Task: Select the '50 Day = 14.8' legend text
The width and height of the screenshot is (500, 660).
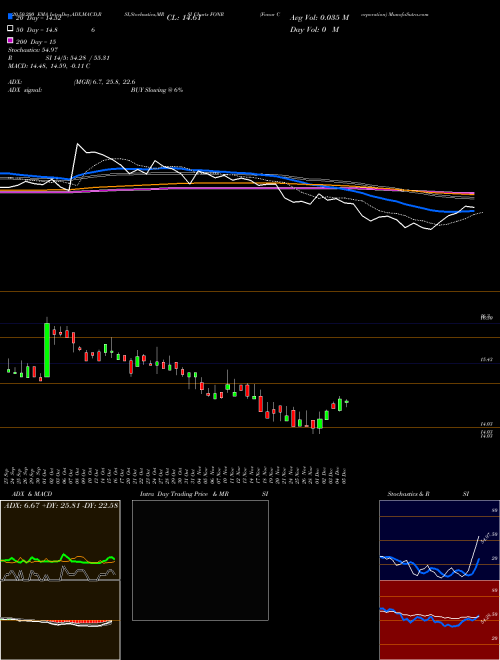Action: click(37, 29)
